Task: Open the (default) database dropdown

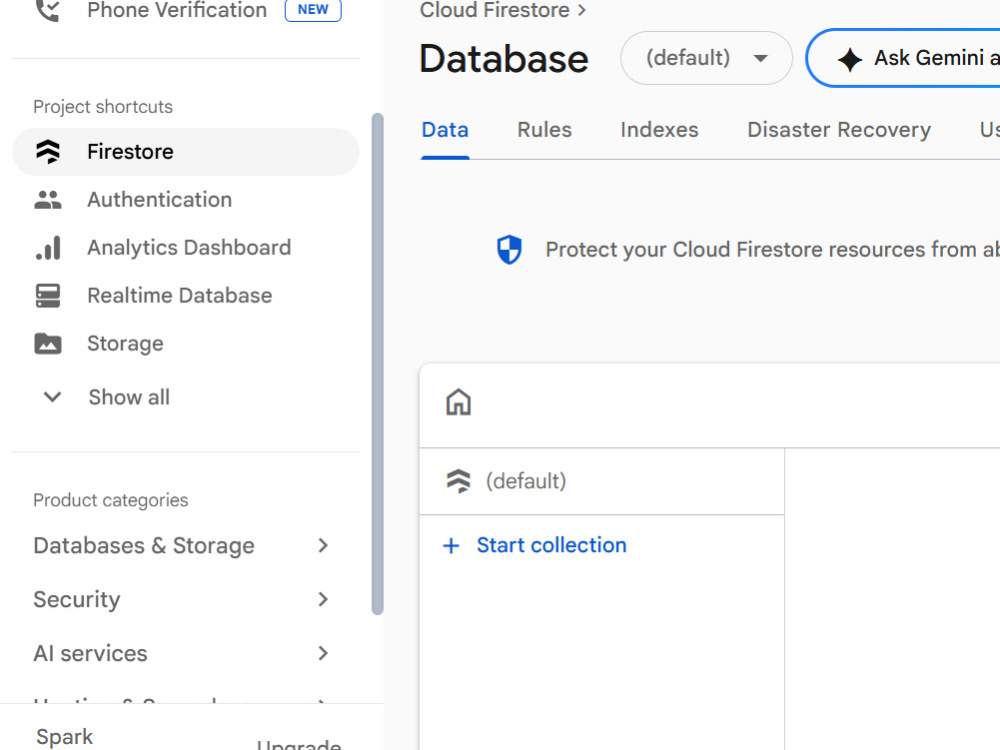Action: pyautogui.click(x=706, y=58)
